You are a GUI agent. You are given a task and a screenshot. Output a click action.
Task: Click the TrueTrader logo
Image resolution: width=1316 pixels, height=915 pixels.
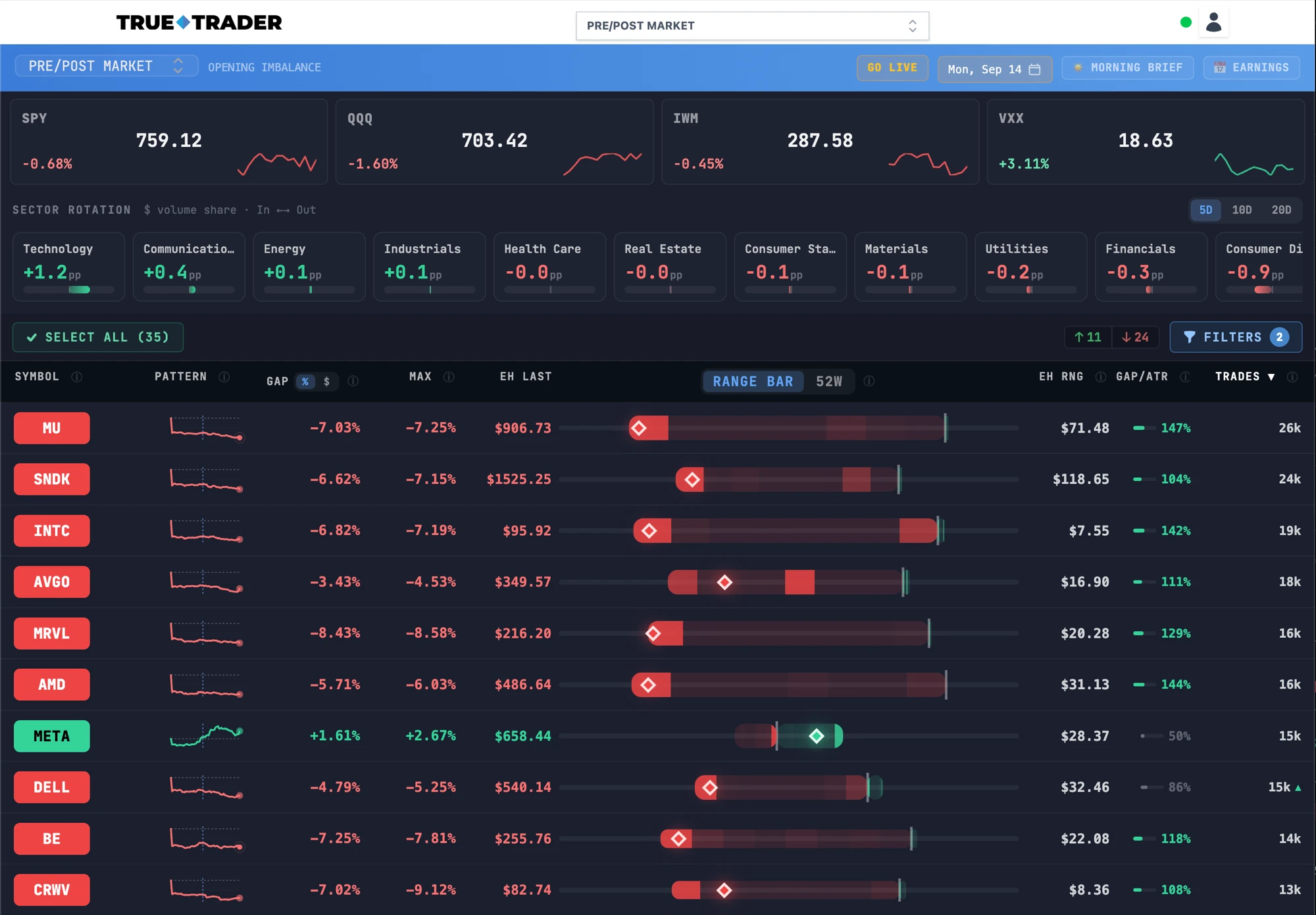pos(199,23)
